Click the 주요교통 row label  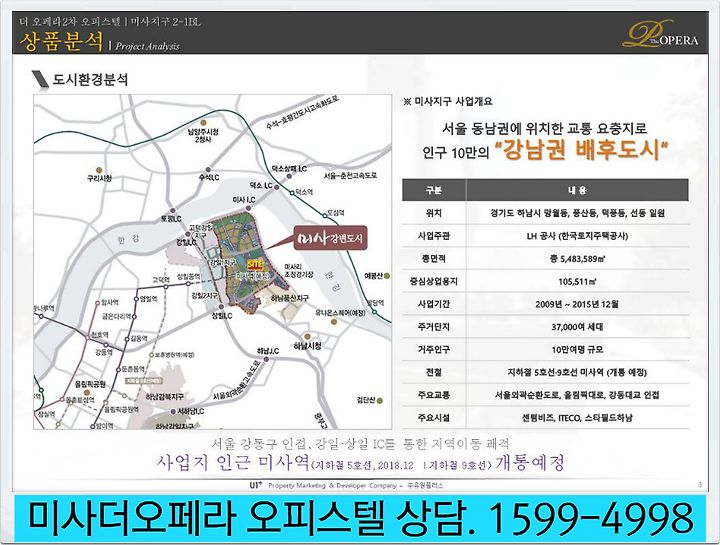pos(434,395)
